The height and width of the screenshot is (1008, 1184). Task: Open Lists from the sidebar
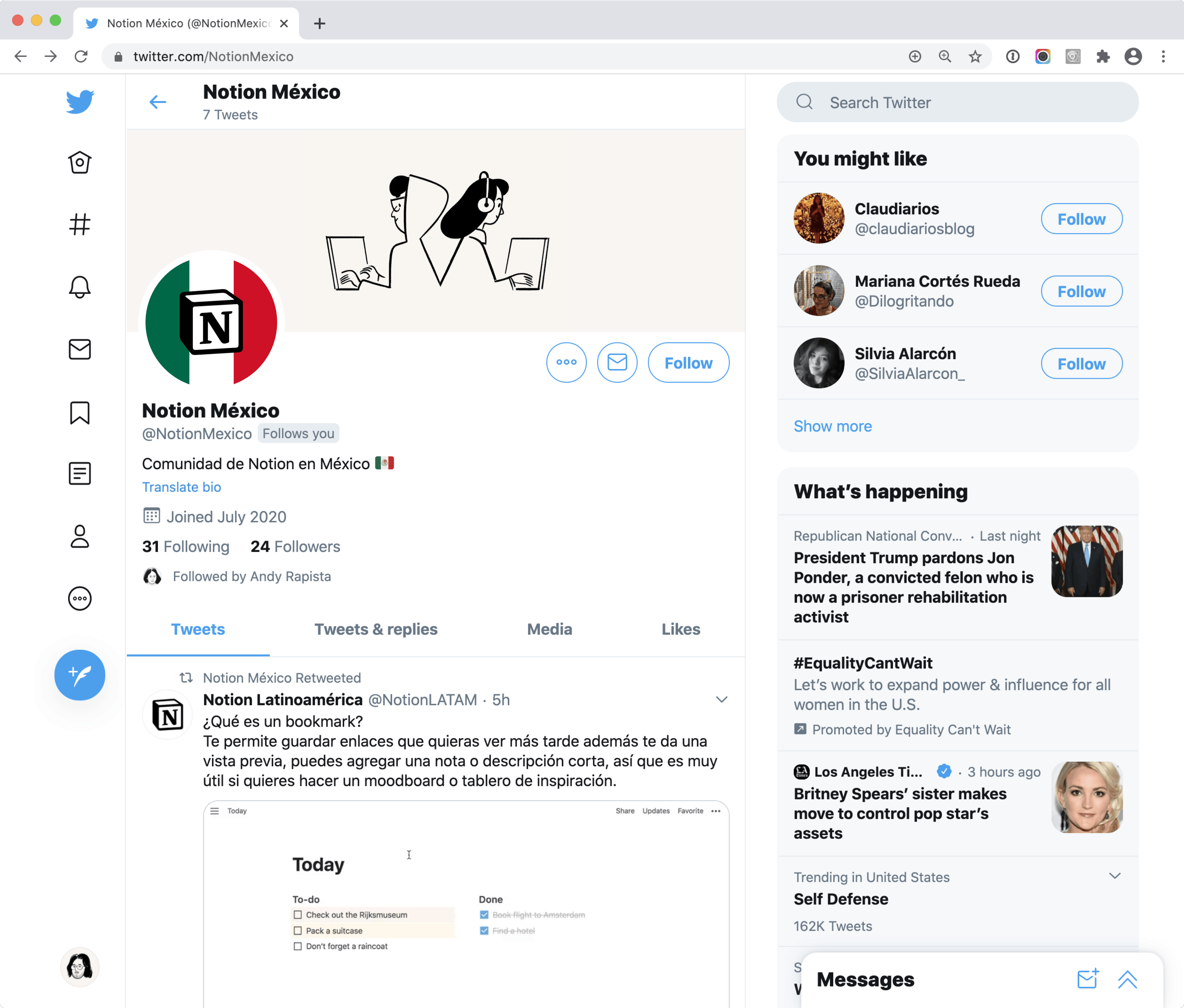[x=79, y=473]
